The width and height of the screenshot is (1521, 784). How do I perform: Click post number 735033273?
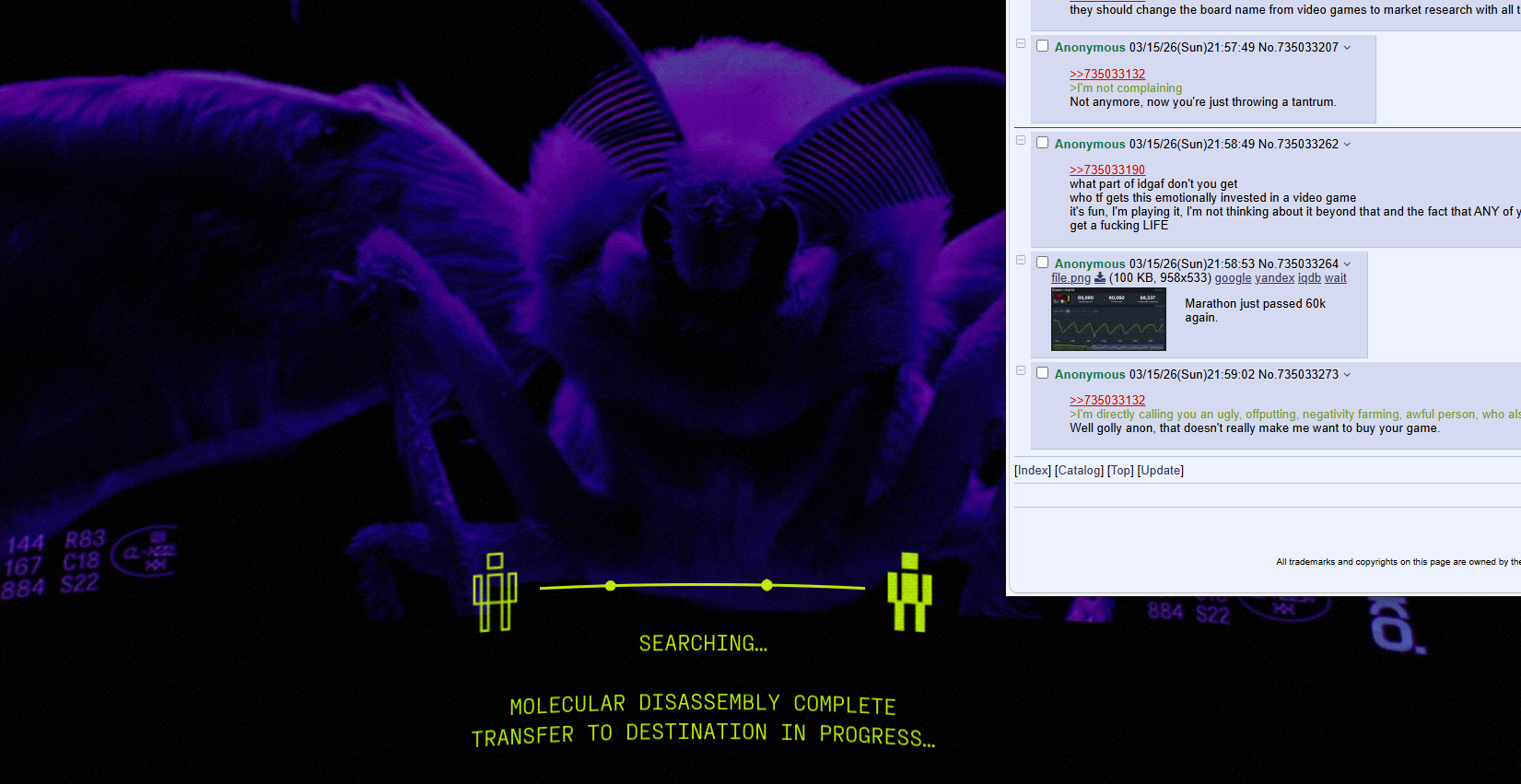(1307, 374)
